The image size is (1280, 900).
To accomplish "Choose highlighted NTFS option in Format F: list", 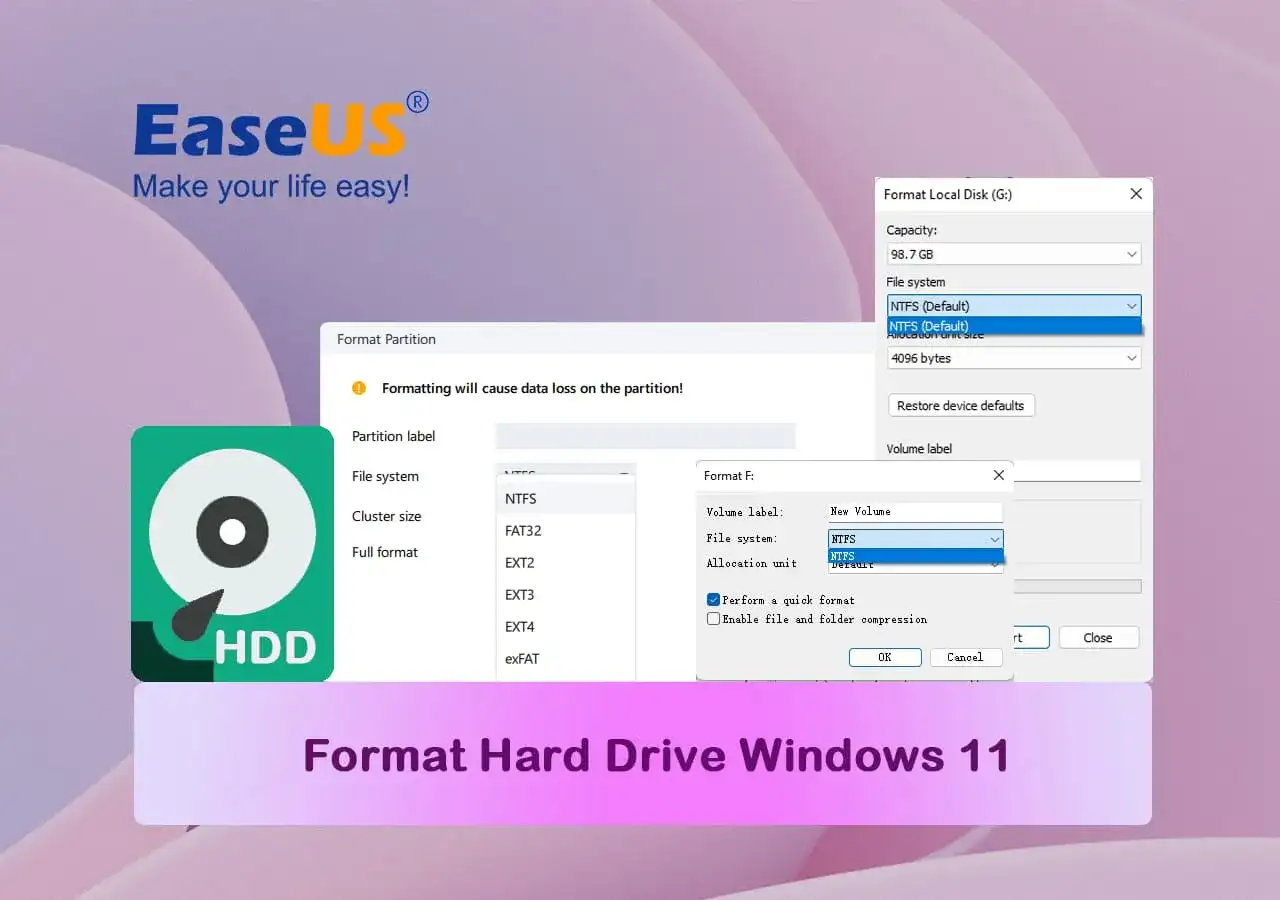I will coord(915,555).
